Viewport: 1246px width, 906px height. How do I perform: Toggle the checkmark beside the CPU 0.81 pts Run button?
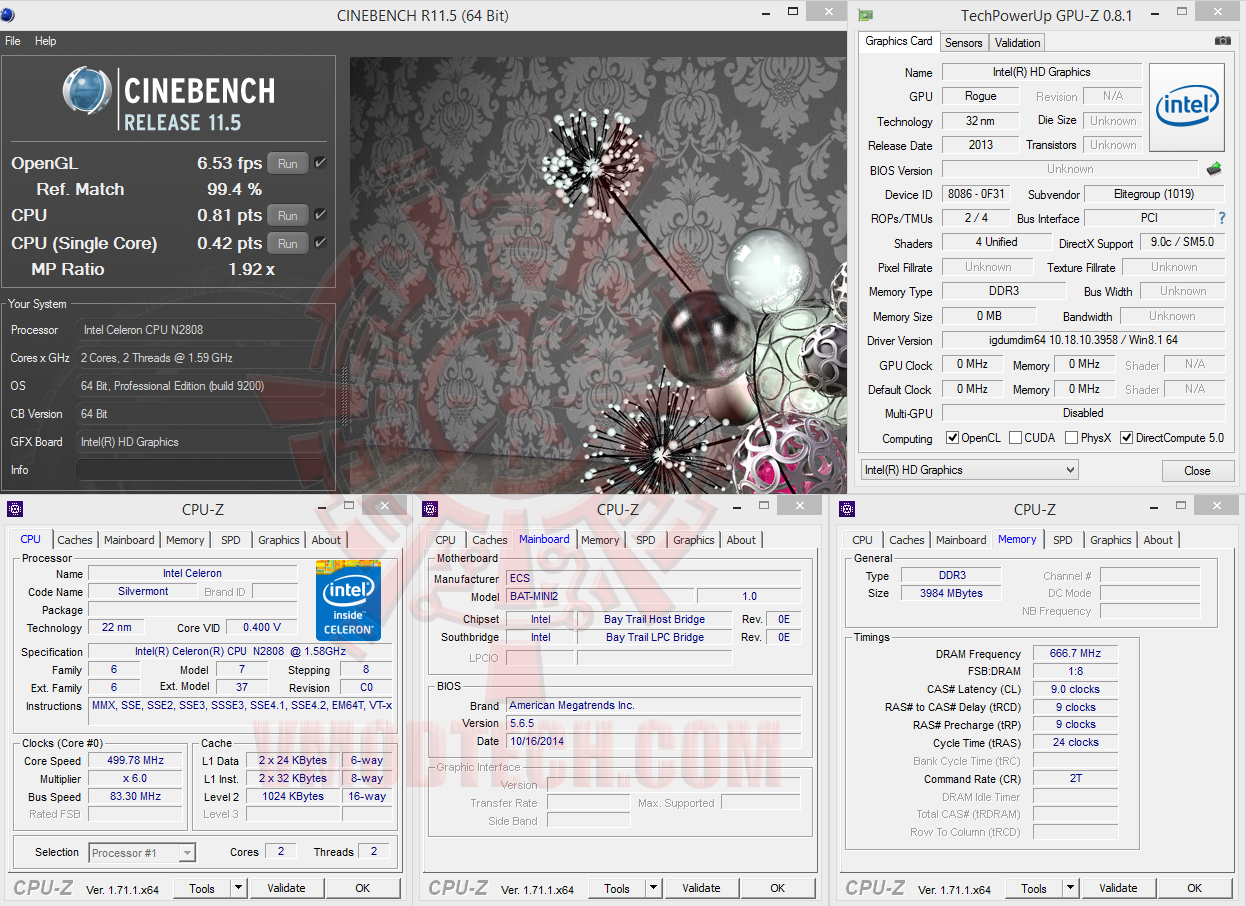(320, 214)
